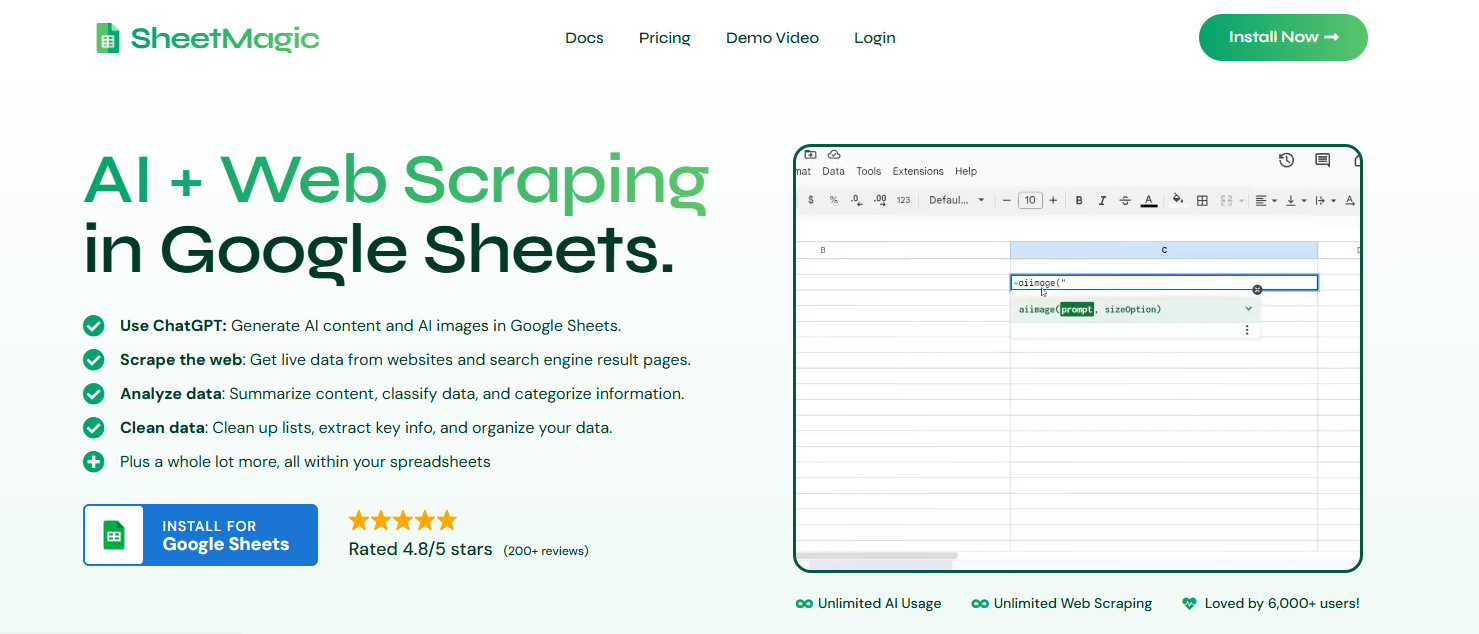The width and height of the screenshot is (1479, 634).
Task: Click the 200+ reviews text
Action: tap(546, 551)
